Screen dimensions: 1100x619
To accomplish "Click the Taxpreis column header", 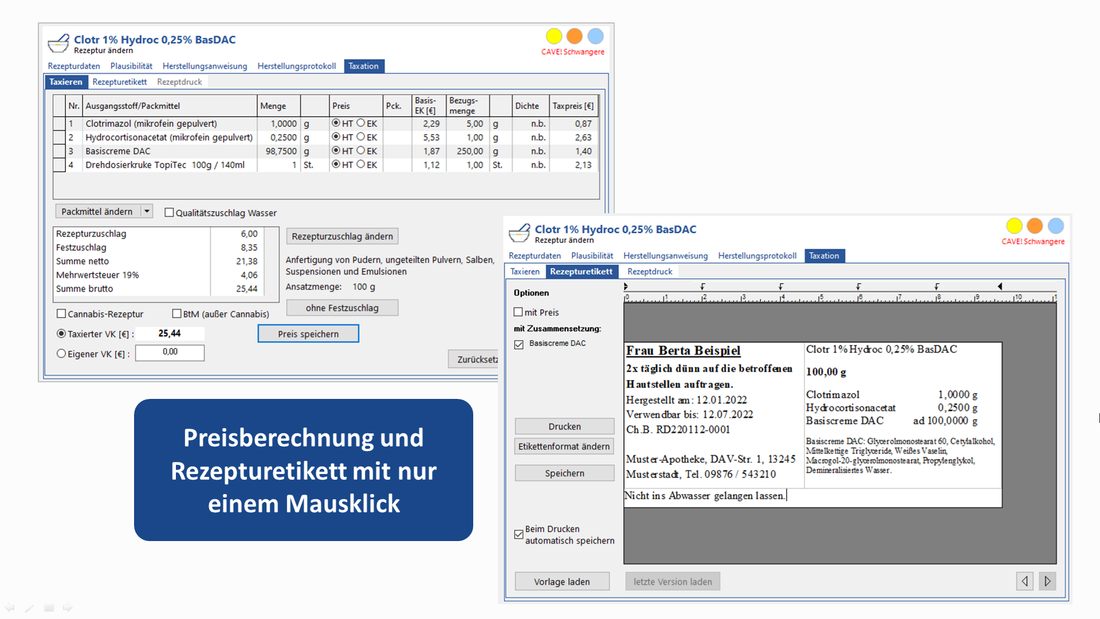I will (573, 105).
